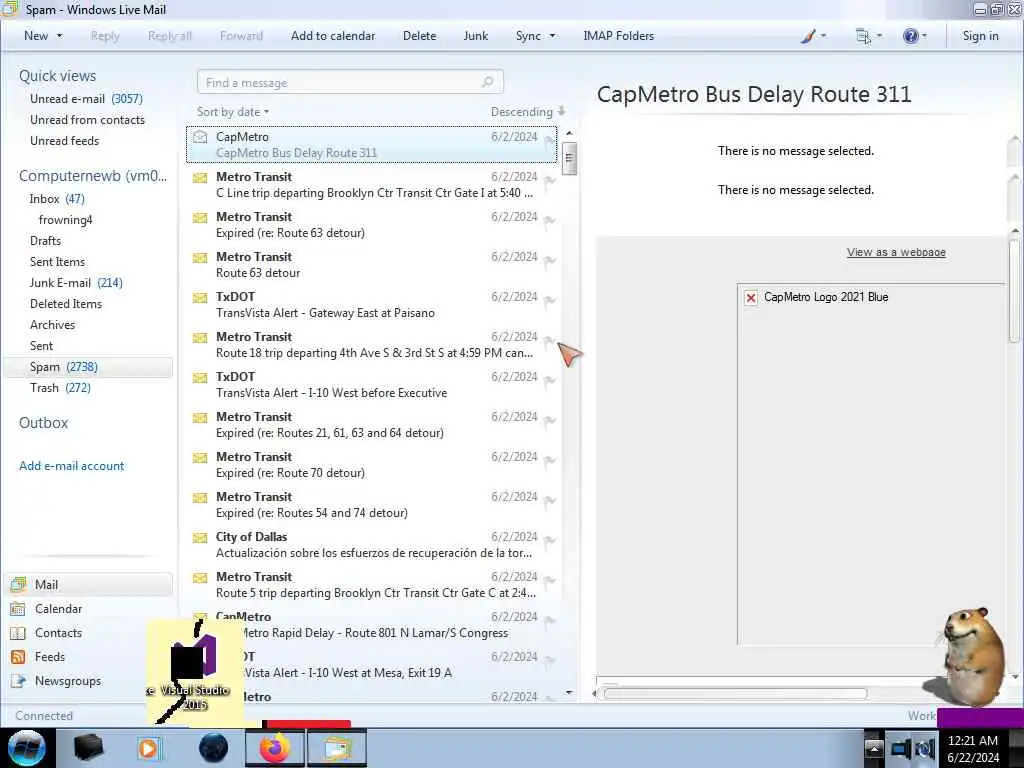Switch to Feeds view

(x=50, y=656)
